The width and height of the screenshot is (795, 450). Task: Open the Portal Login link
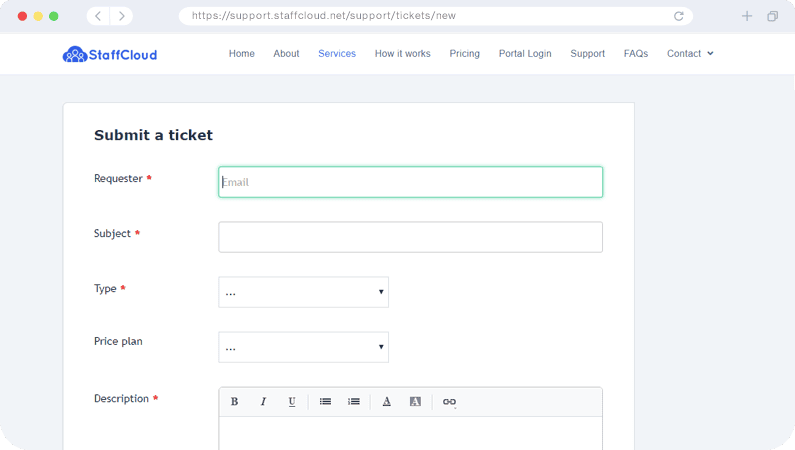(x=525, y=53)
